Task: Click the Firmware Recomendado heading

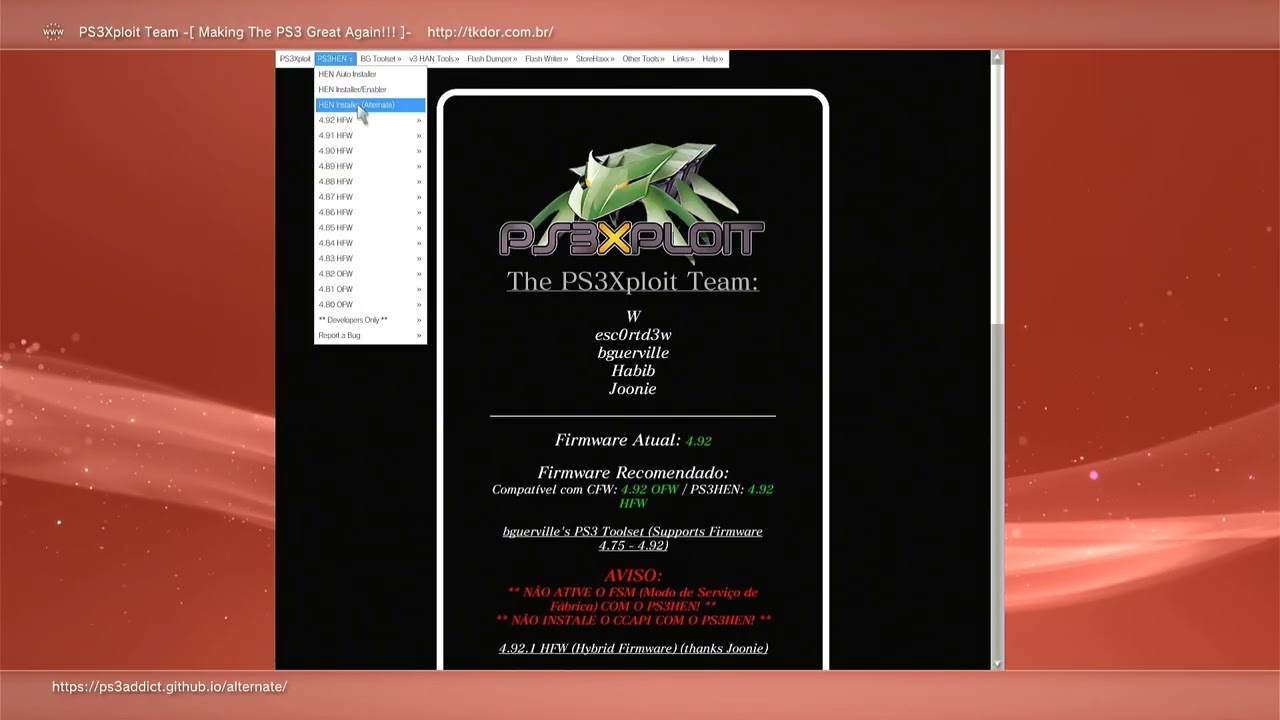Action: [633, 473]
